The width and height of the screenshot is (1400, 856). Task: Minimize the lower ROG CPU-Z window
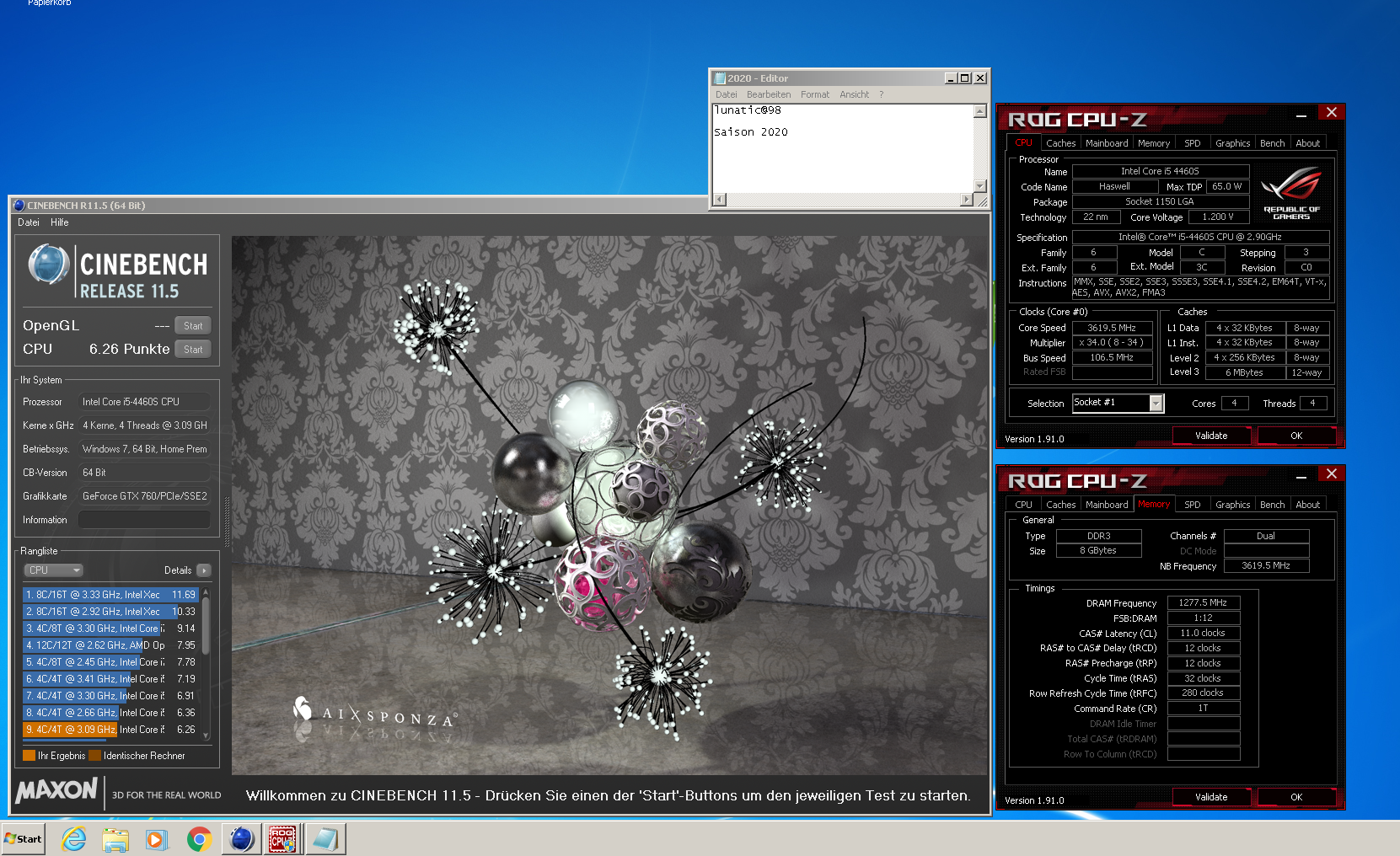[x=1301, y=475]
